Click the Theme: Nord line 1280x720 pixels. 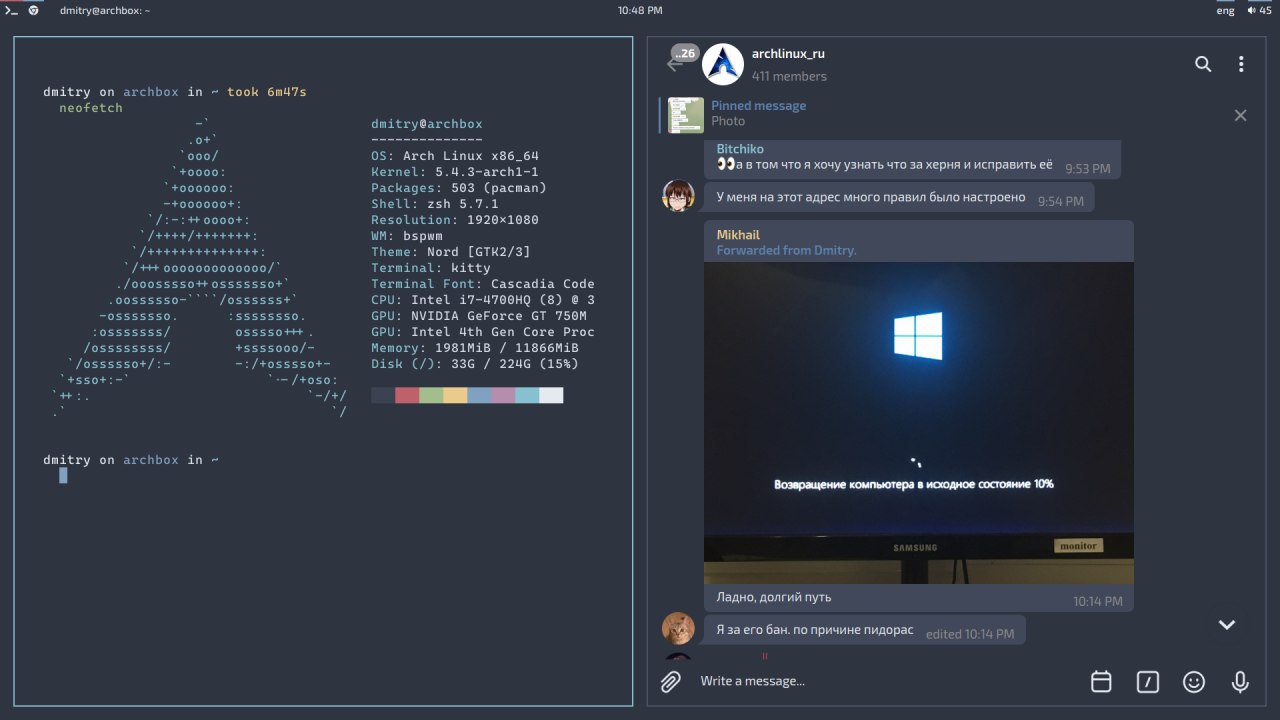(x=451, y=252)
